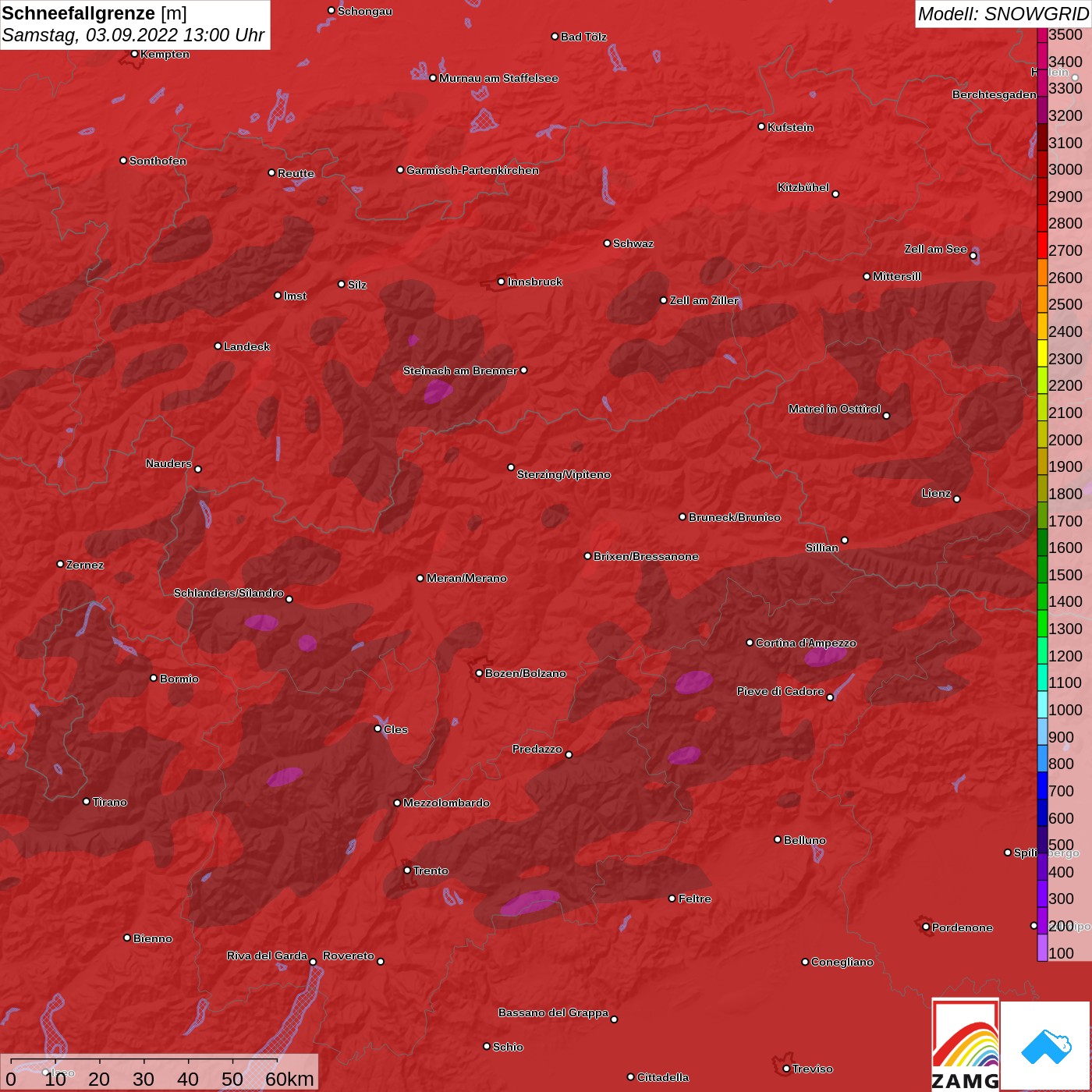Viewport: 1092px width, 1092px height.
Task: Select the lightest violet band at legend bottom
Action: pos(1042,948)
